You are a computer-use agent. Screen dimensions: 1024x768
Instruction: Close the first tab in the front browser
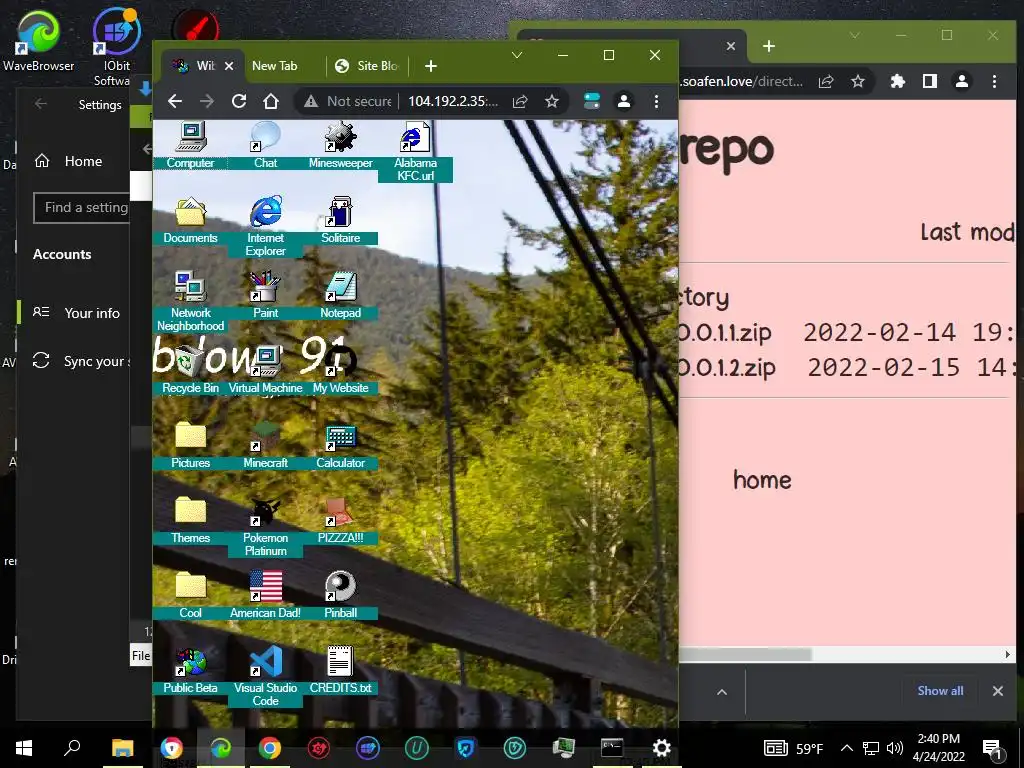[229, 66]
